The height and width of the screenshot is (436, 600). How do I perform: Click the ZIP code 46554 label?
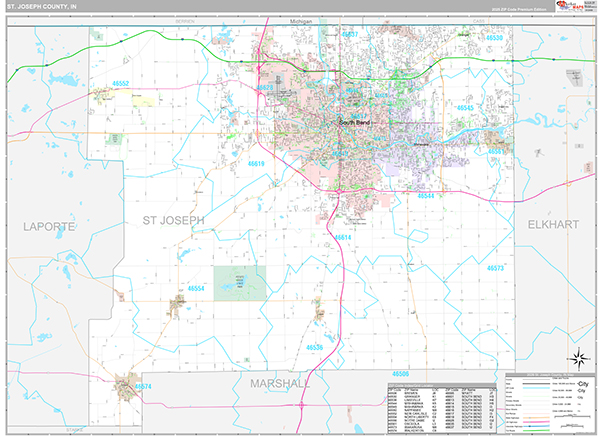(x=197, y=288)
